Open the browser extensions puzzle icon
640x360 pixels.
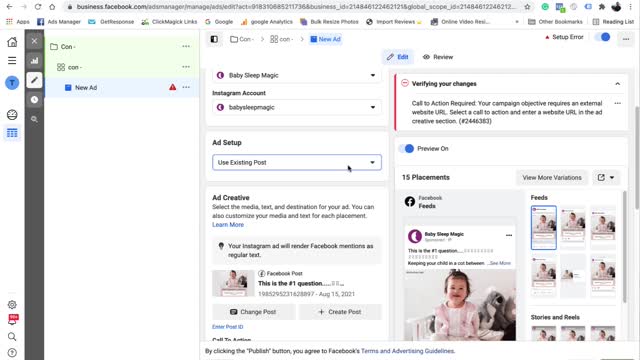pos(602,7)
